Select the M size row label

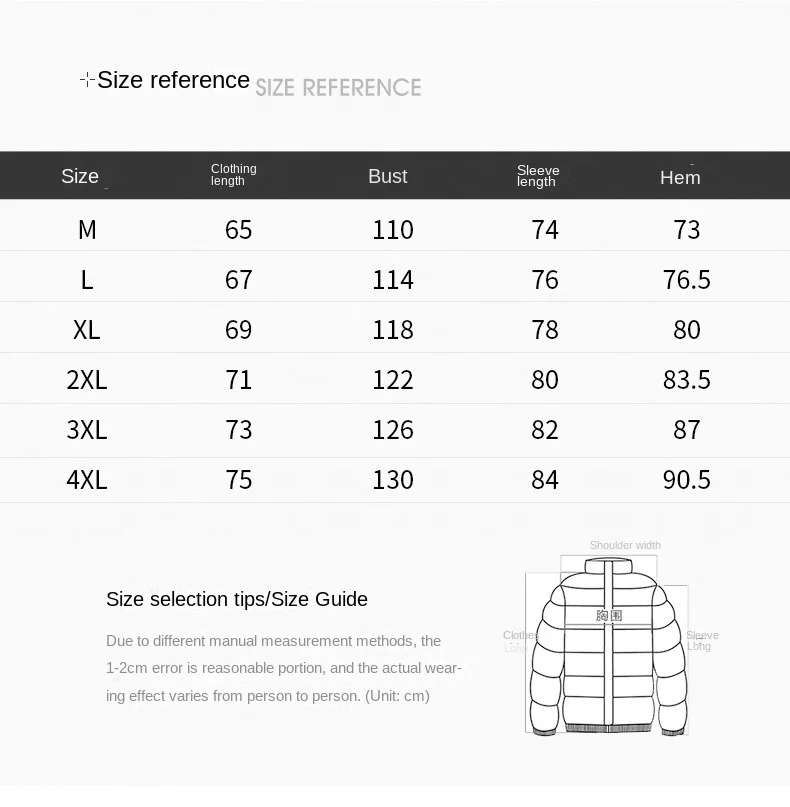point(87,230)
